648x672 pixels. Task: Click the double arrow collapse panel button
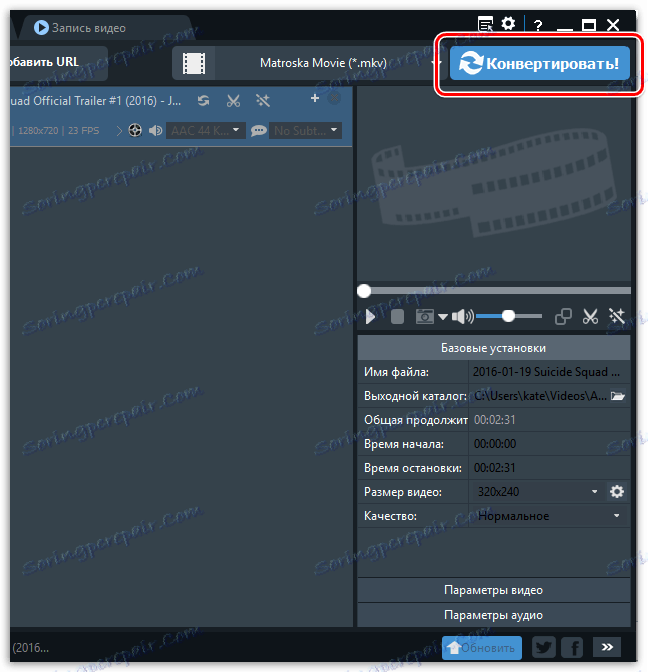click(x=607, y=647)
